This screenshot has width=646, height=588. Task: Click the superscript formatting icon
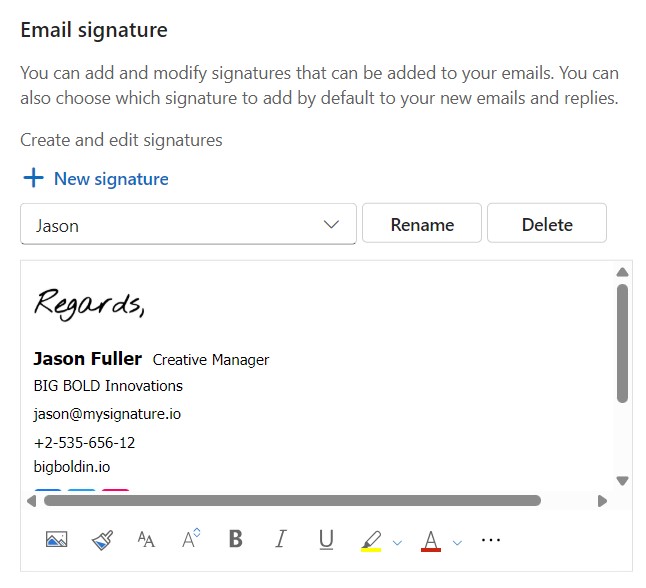tap(191, 538)
